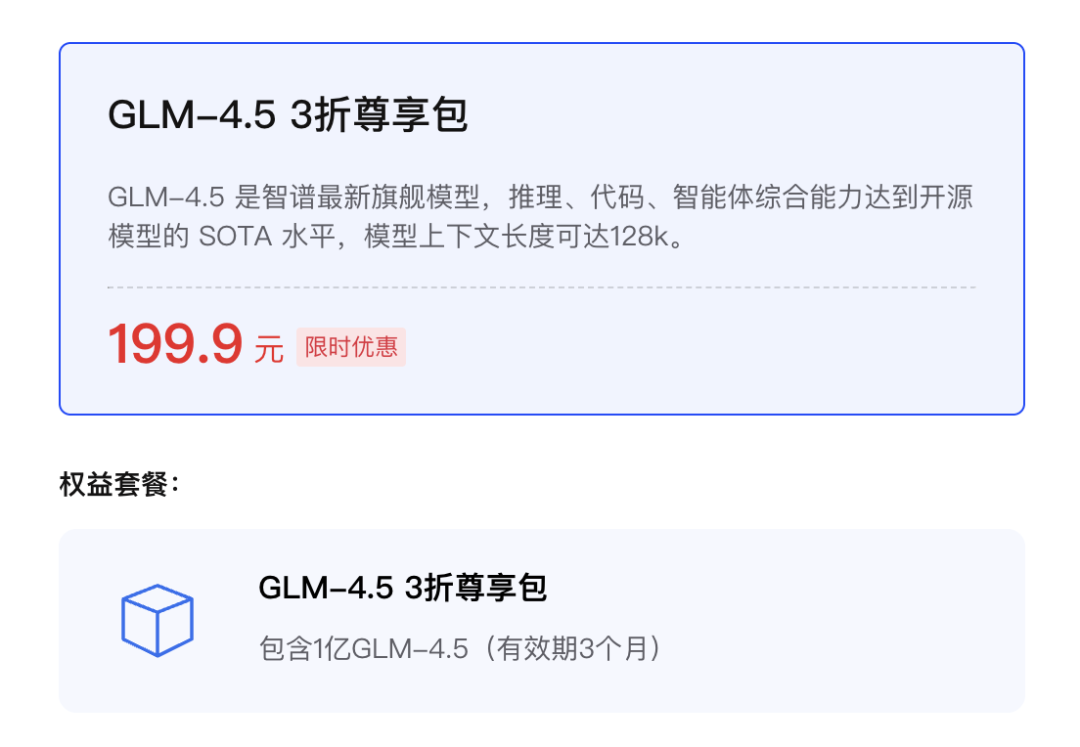Click 推理、代码 in the description
The width and height of the screenshot is (1080, 747).
[x=576, y=198]
